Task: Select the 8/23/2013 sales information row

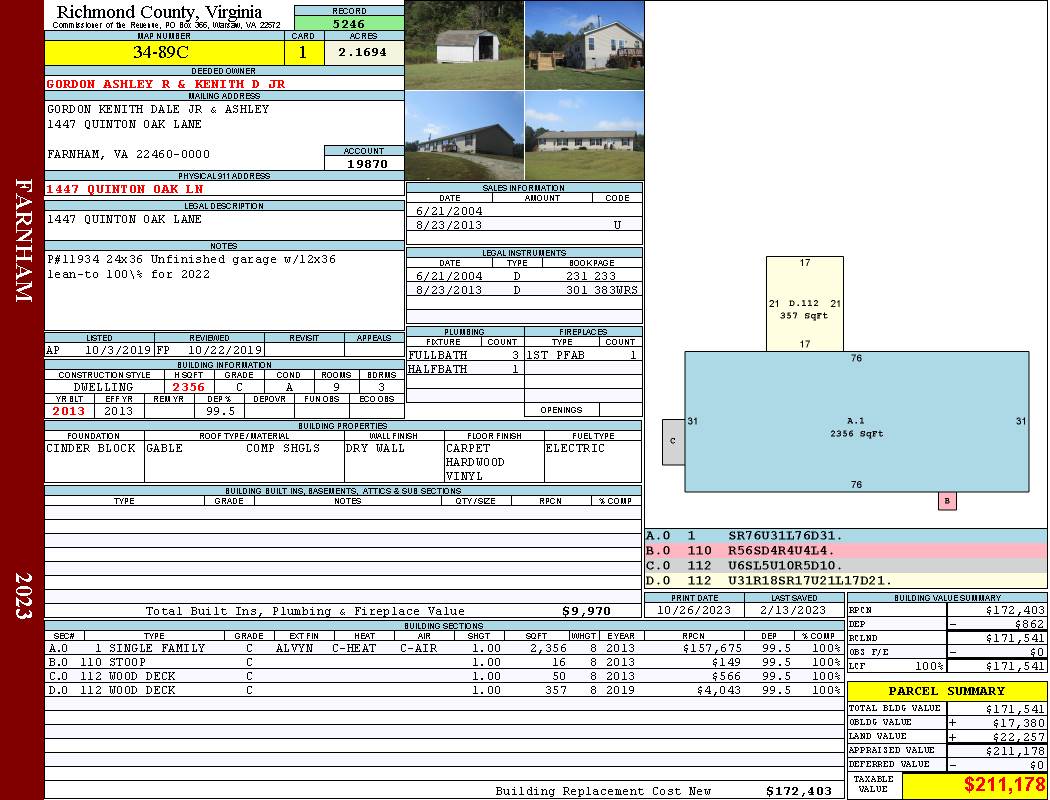Action: click(524, 226)
